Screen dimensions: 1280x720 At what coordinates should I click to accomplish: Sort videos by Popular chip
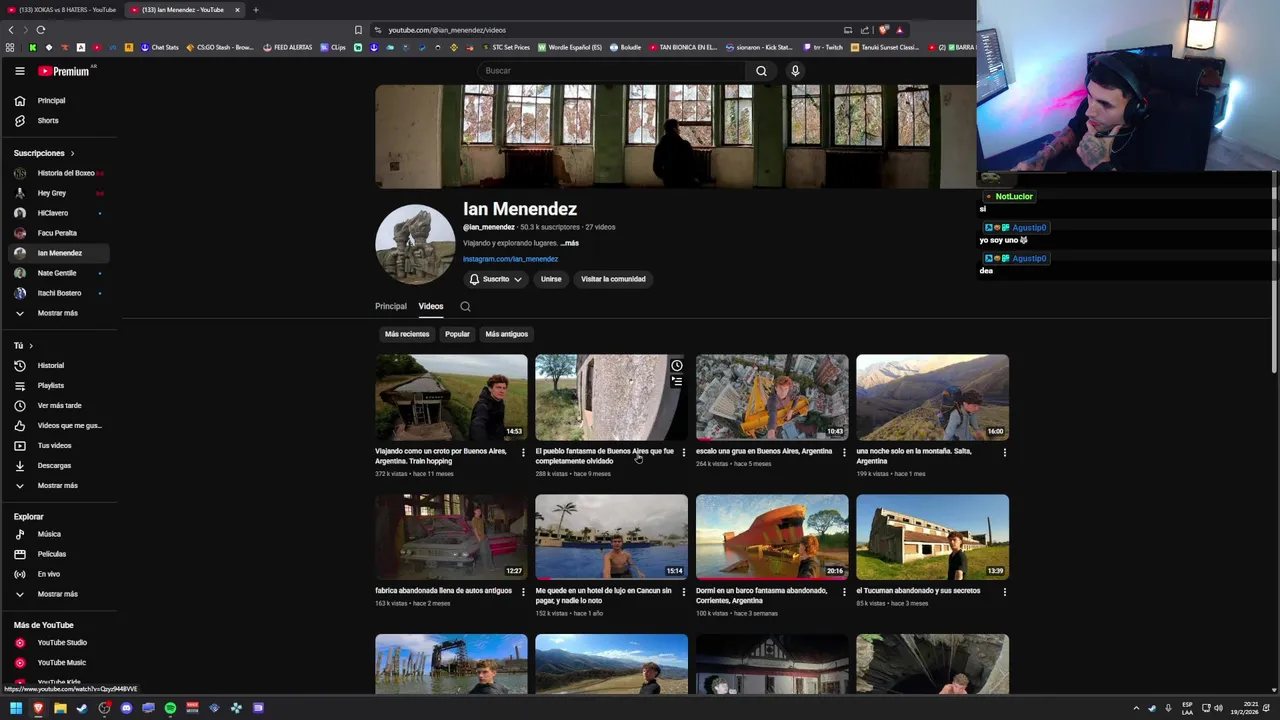457,334
